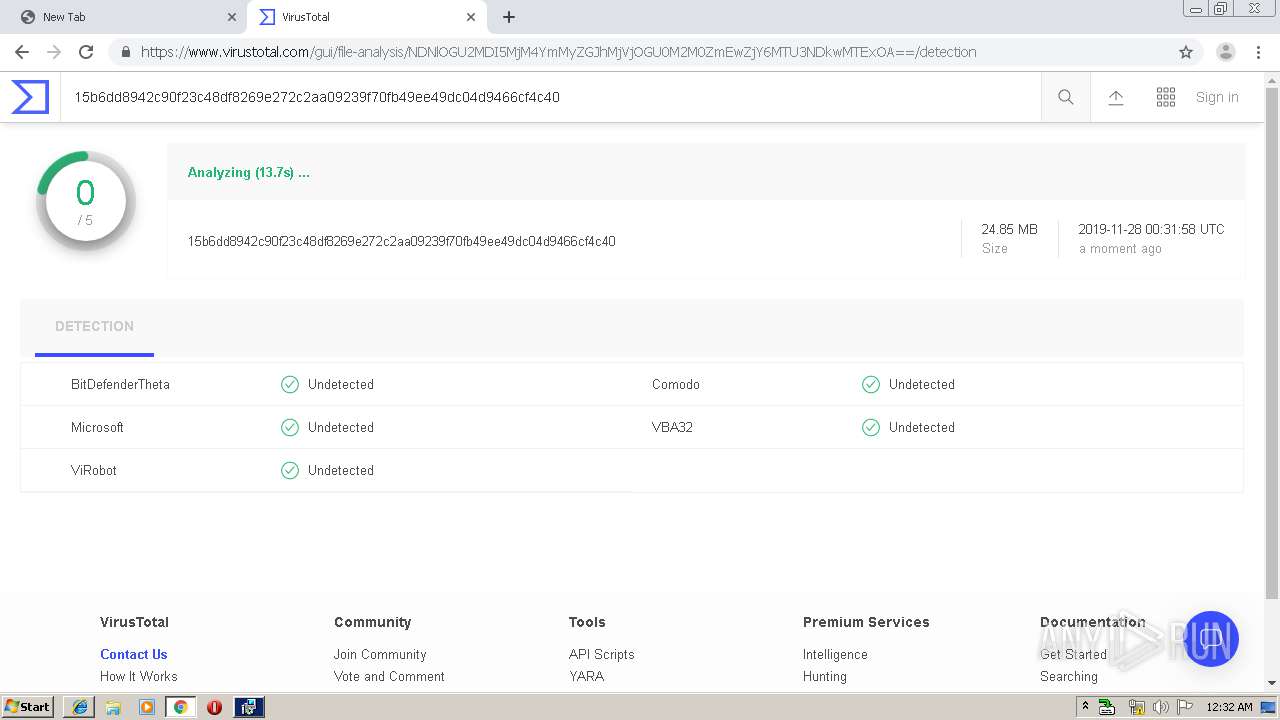Close the New Tab tab
This screenshot has height=720, width=1280.
coord(232,17)
